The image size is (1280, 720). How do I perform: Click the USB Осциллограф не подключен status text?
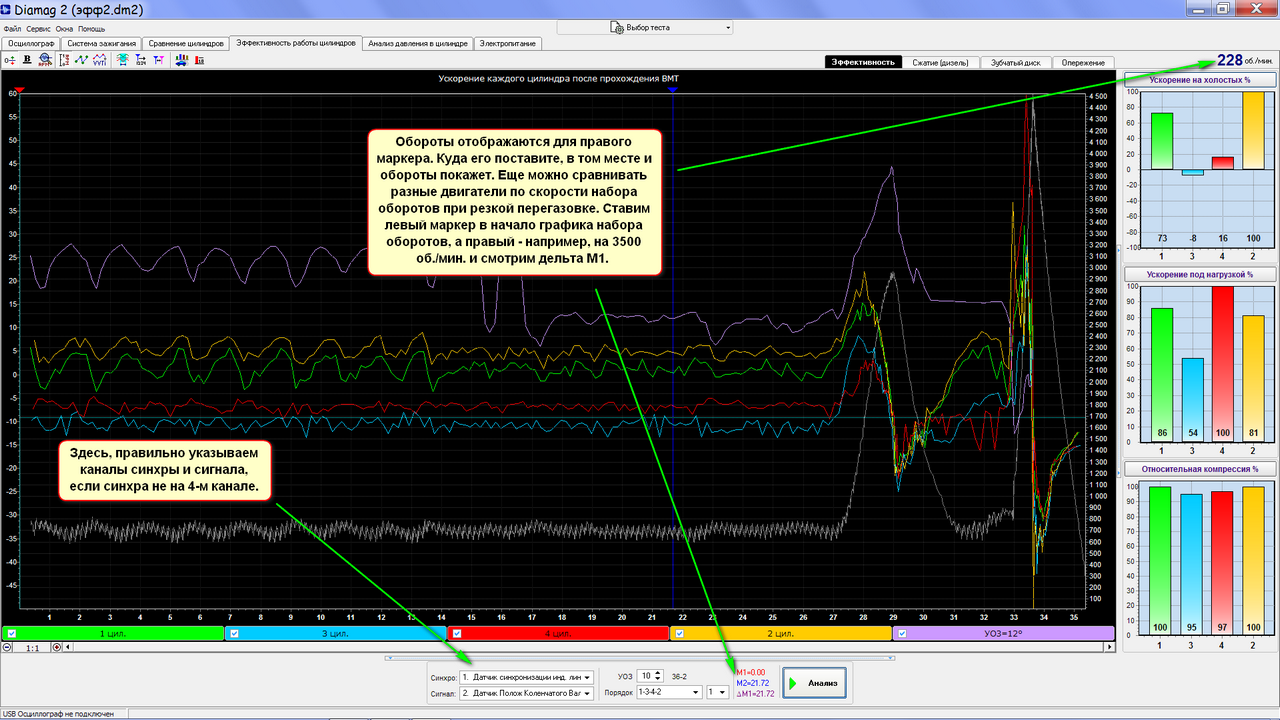pyautogui.click(x=58, y=714)
